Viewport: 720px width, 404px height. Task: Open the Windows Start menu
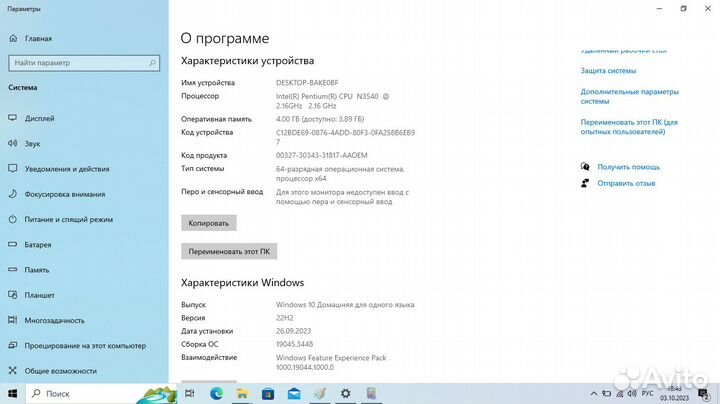[x=12, y=394]
